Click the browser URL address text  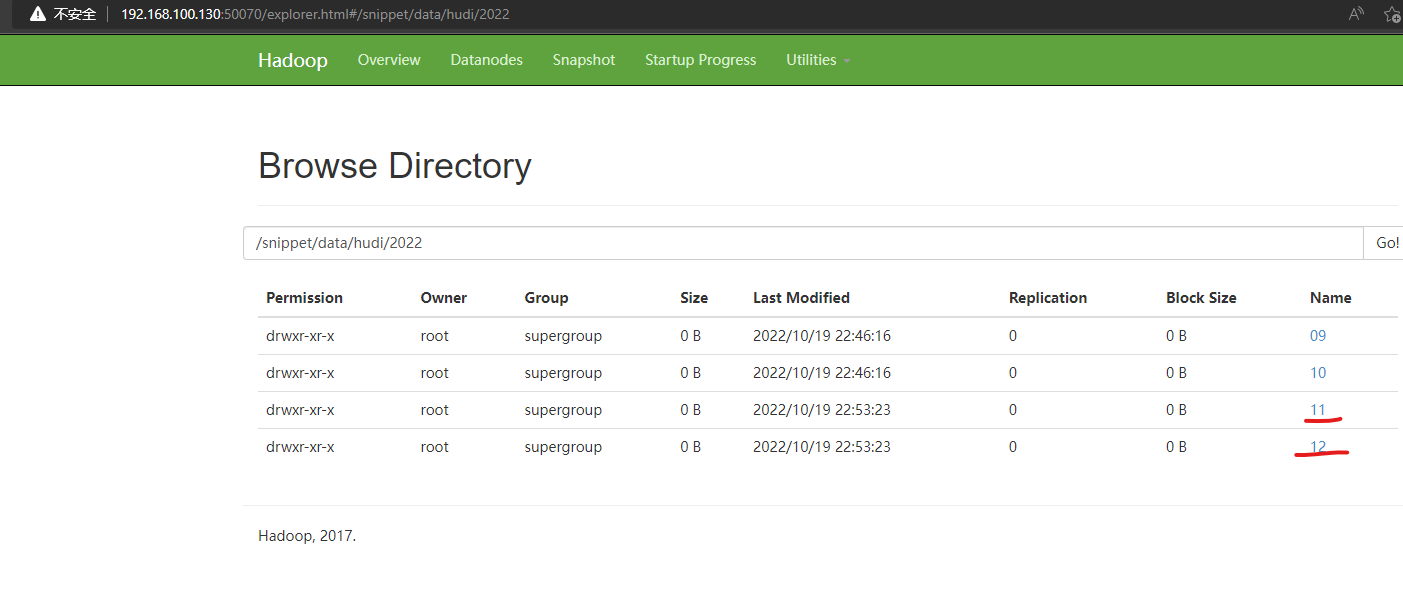click(315, 14)
